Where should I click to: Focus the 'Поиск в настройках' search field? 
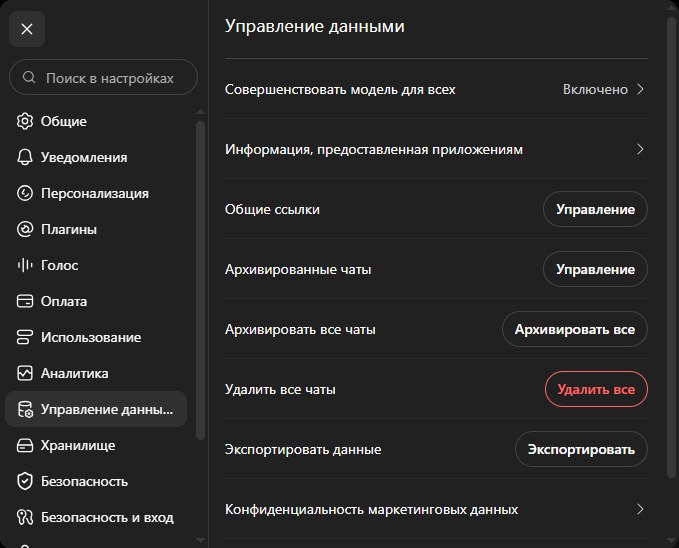point(103,78)
